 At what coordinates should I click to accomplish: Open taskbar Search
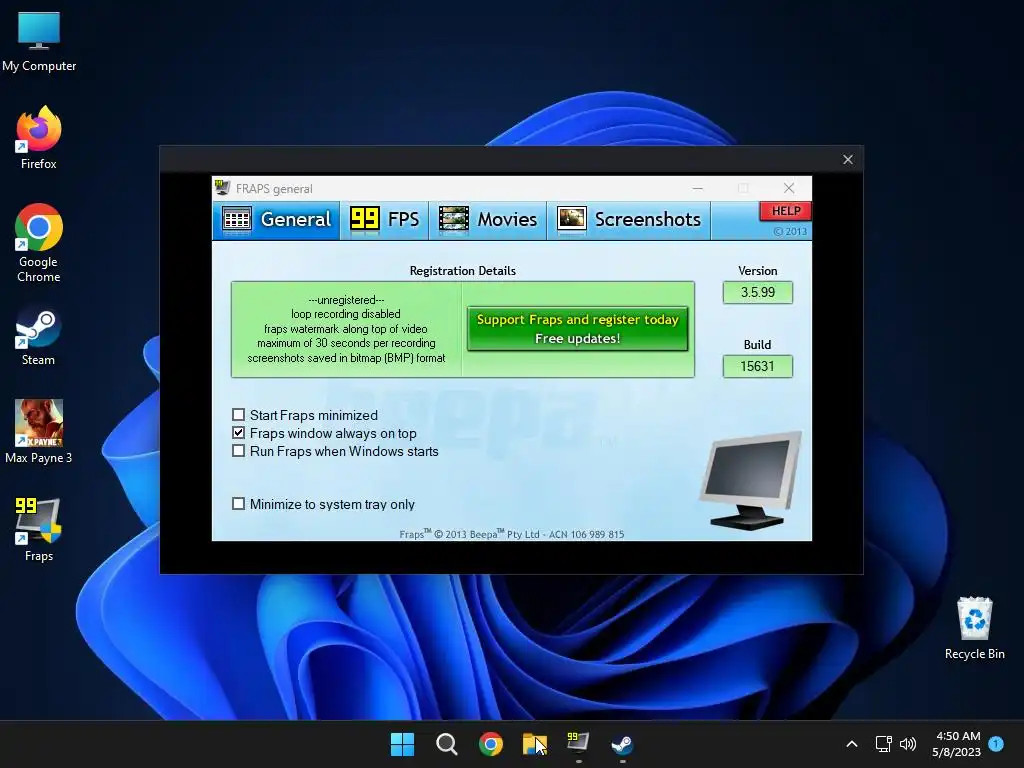tap(447, 744)
